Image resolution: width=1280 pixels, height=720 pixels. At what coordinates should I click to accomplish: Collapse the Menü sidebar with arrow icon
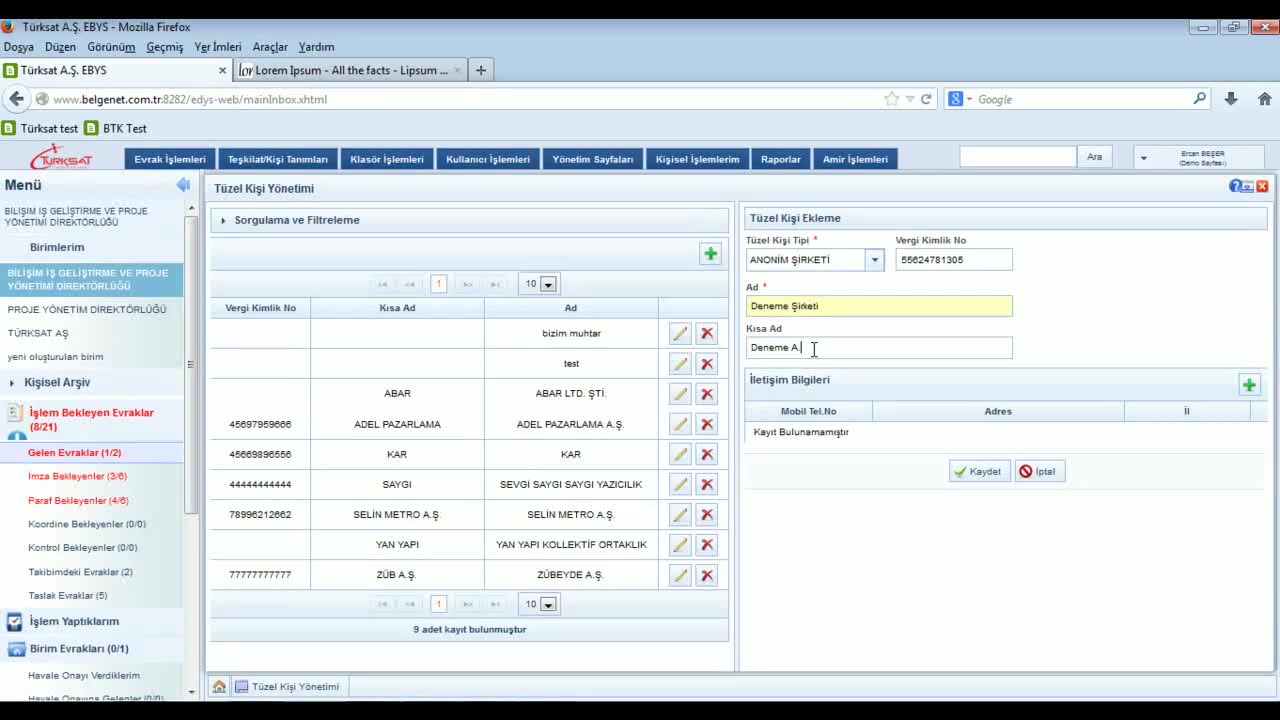(x=183, y=185)
